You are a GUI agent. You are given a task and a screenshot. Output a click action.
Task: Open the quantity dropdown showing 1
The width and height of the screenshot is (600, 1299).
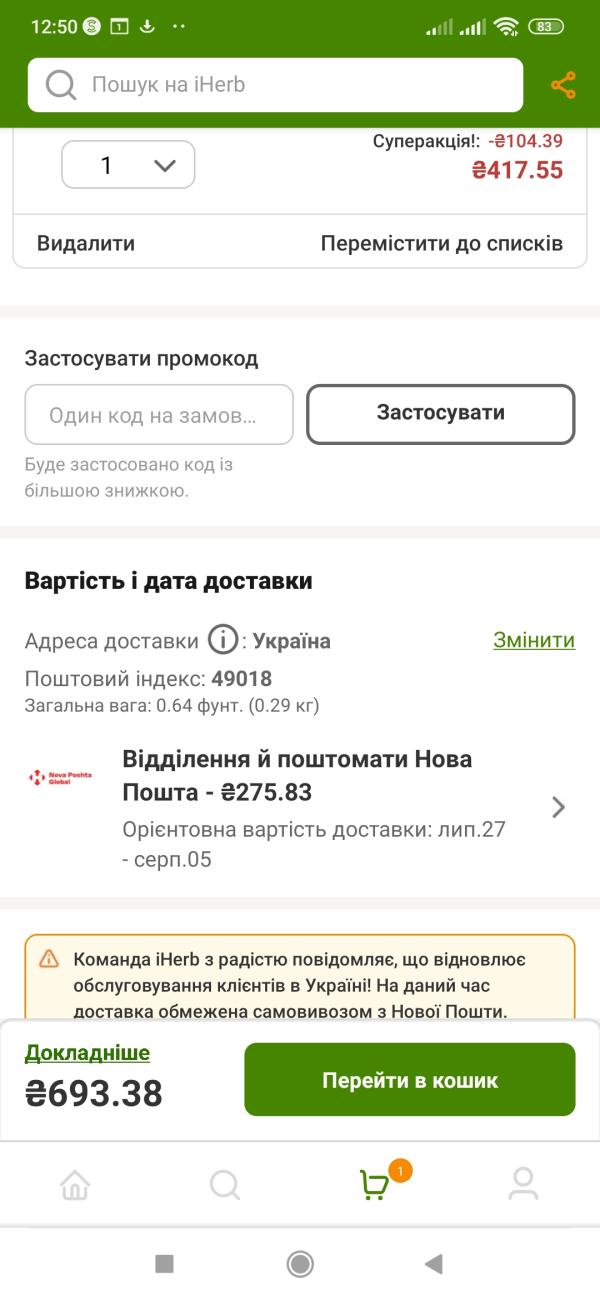(128, 165)
